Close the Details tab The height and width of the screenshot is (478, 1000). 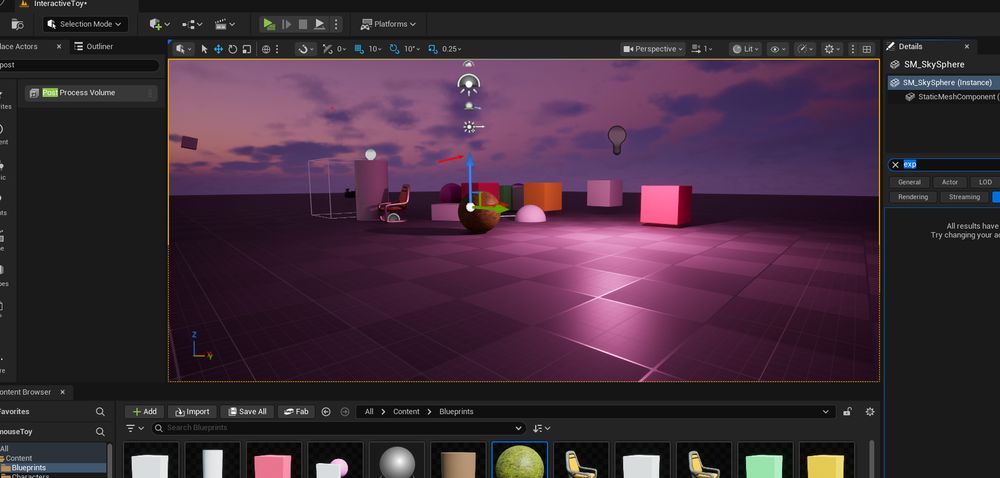966,47
